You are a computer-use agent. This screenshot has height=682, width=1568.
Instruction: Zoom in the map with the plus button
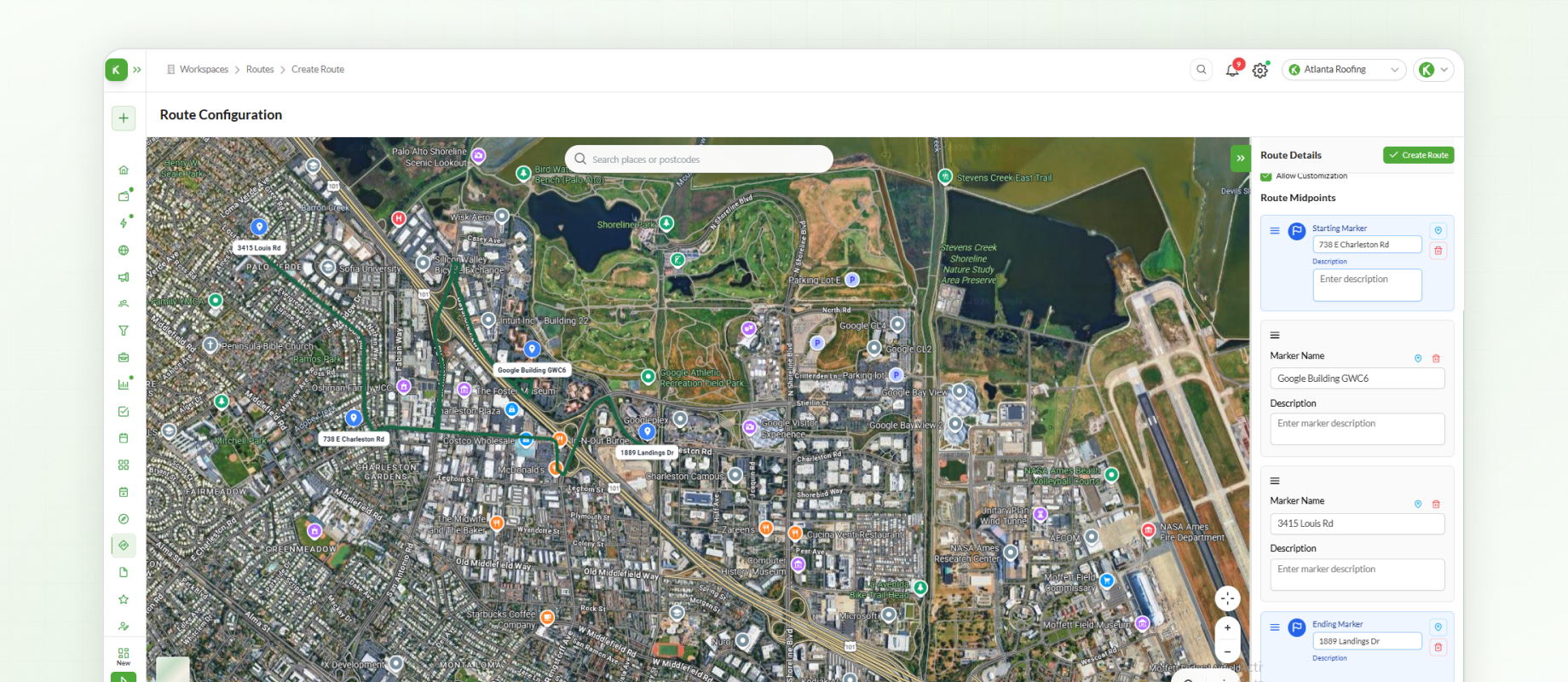click(1227, 628)
